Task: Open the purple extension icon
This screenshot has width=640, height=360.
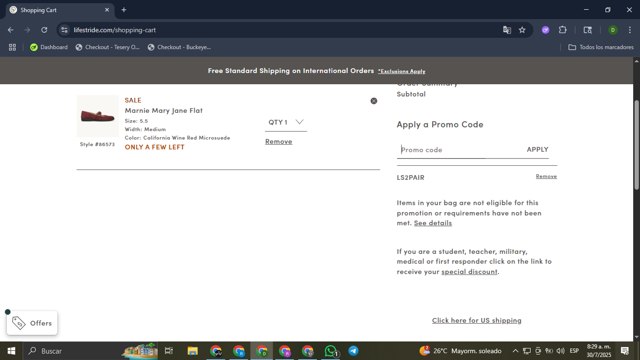Action: coord(545,30)
